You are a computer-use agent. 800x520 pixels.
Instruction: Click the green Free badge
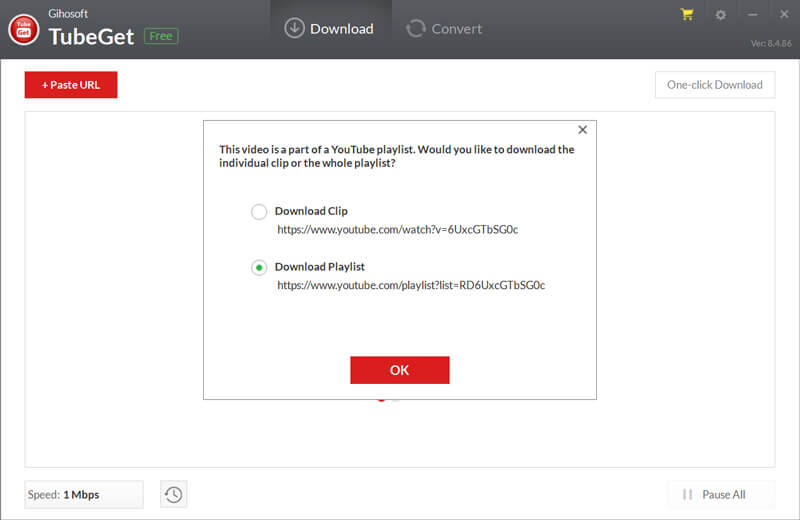tap(161, 36)
